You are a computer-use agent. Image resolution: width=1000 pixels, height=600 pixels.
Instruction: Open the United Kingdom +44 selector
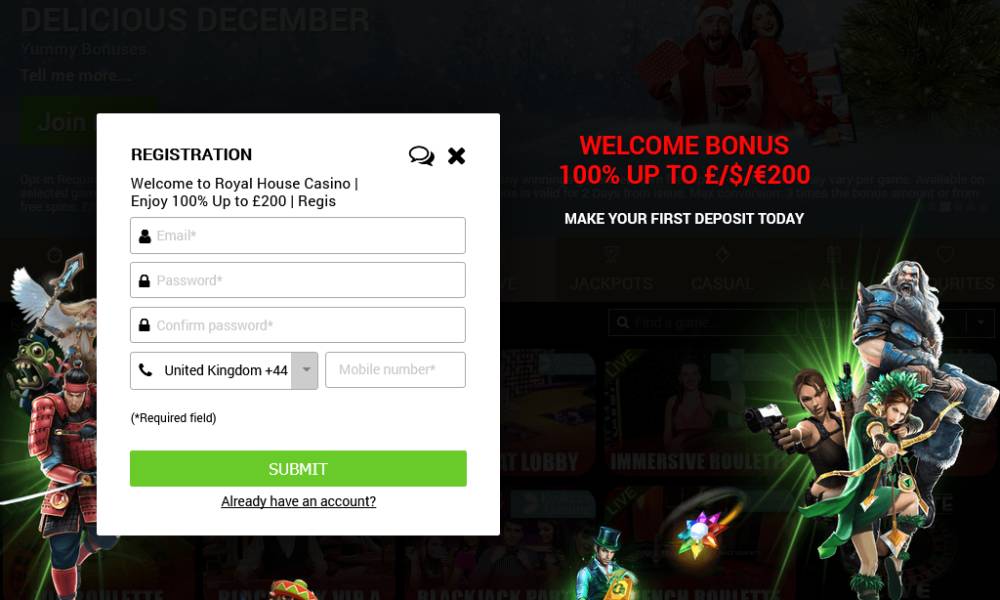tap(224, 370)
